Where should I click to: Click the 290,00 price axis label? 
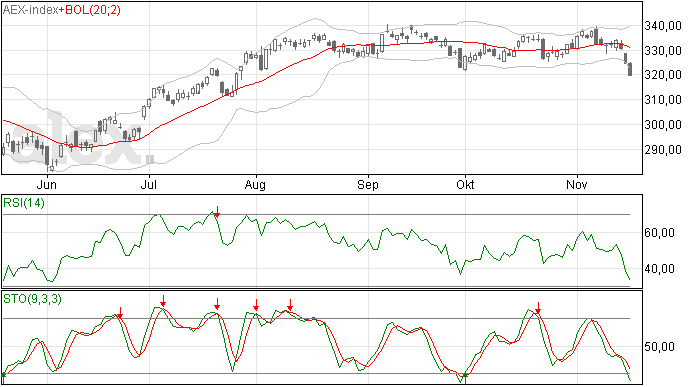point(663,150)
